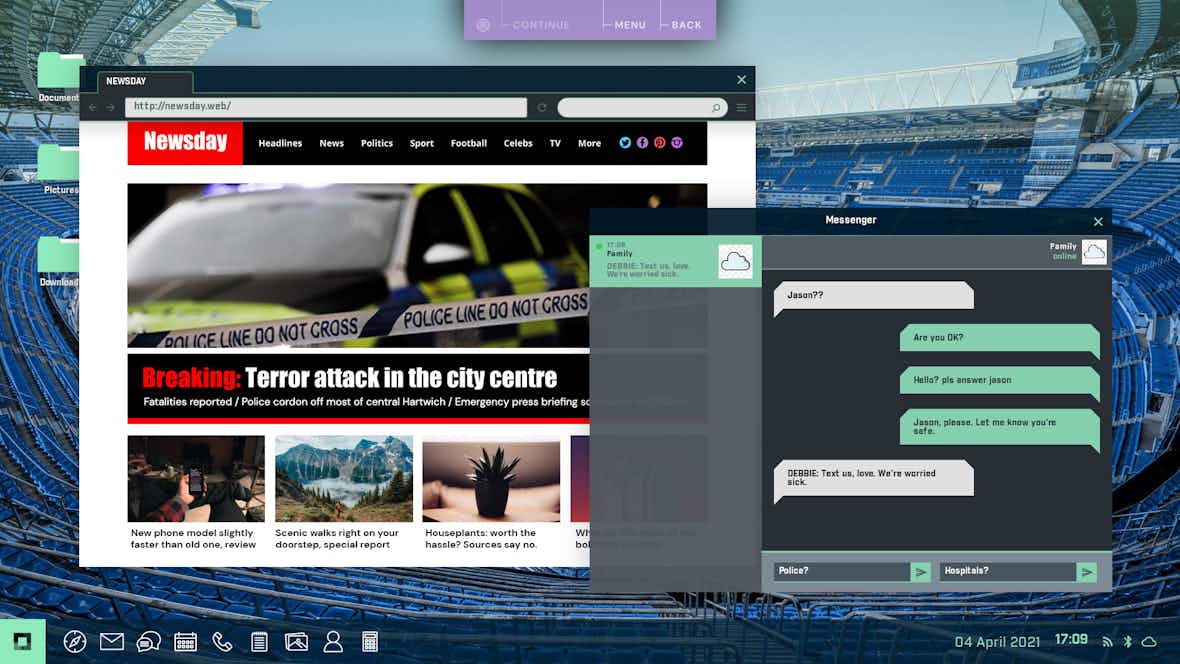Viewport: 1180px width, 664px height.
Task: Click the square start button in the taskbar
Action: pos(23,641)
